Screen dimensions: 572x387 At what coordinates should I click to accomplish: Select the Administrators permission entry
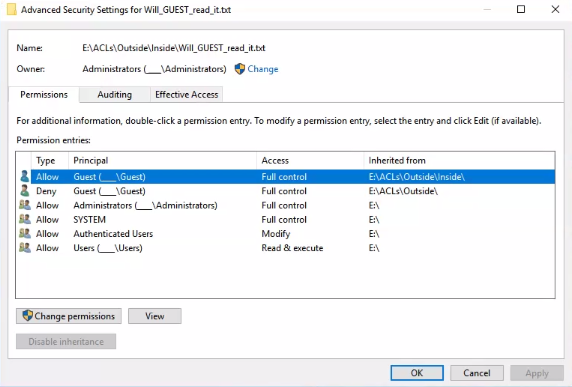(286, 205)
